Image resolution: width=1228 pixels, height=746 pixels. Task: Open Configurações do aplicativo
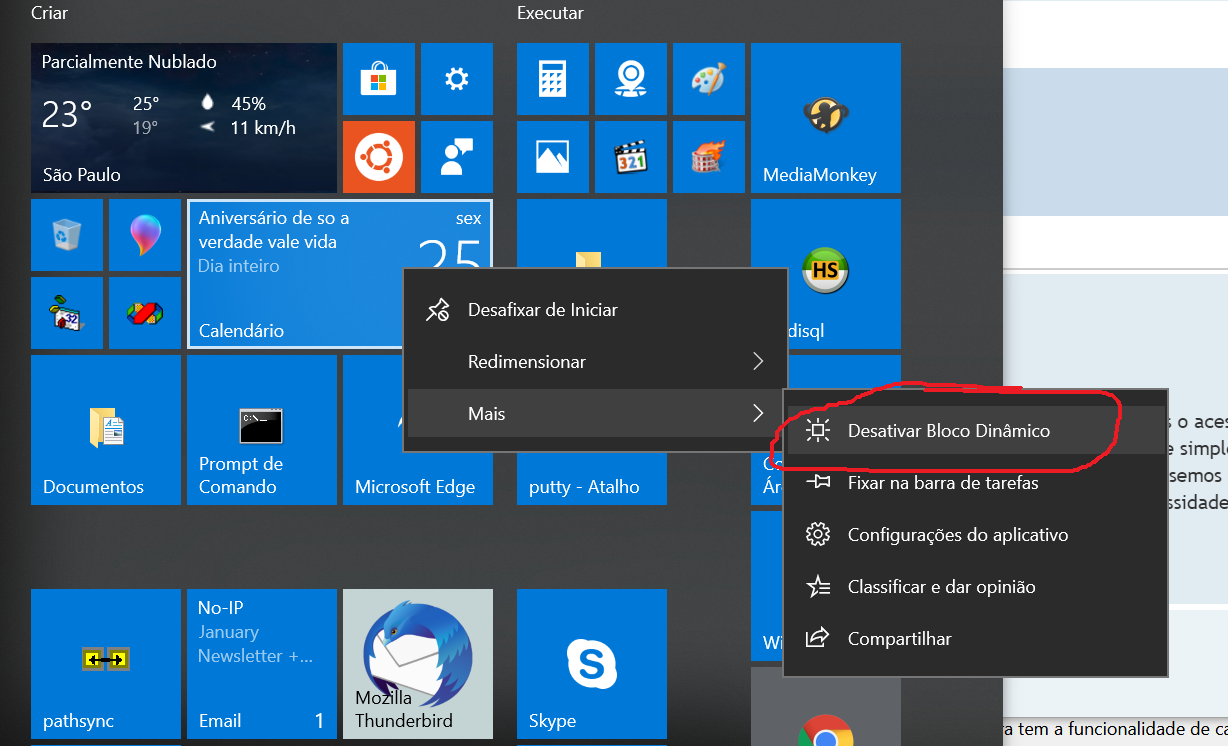957,535
